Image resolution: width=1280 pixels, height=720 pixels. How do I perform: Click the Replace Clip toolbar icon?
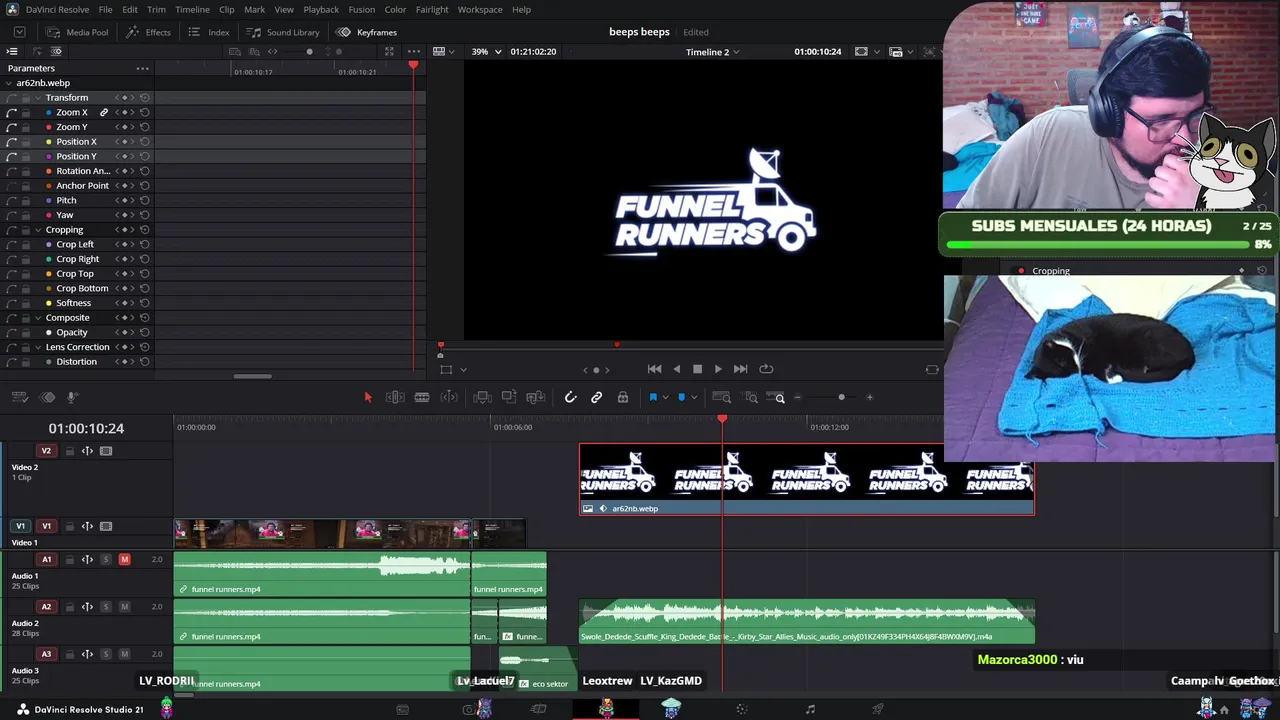coord(536,398)
